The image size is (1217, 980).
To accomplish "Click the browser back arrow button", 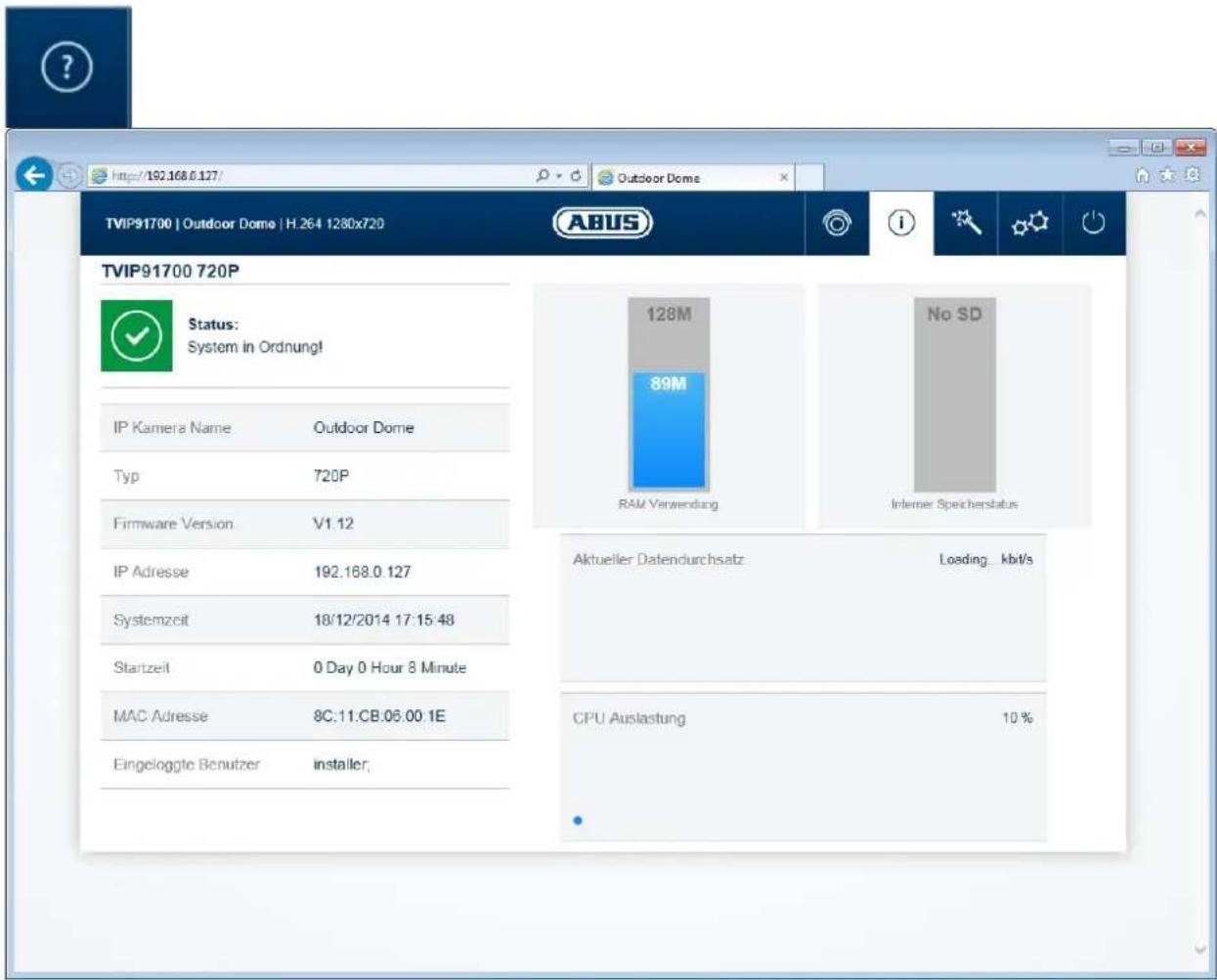I will click(x=34, y=176).
